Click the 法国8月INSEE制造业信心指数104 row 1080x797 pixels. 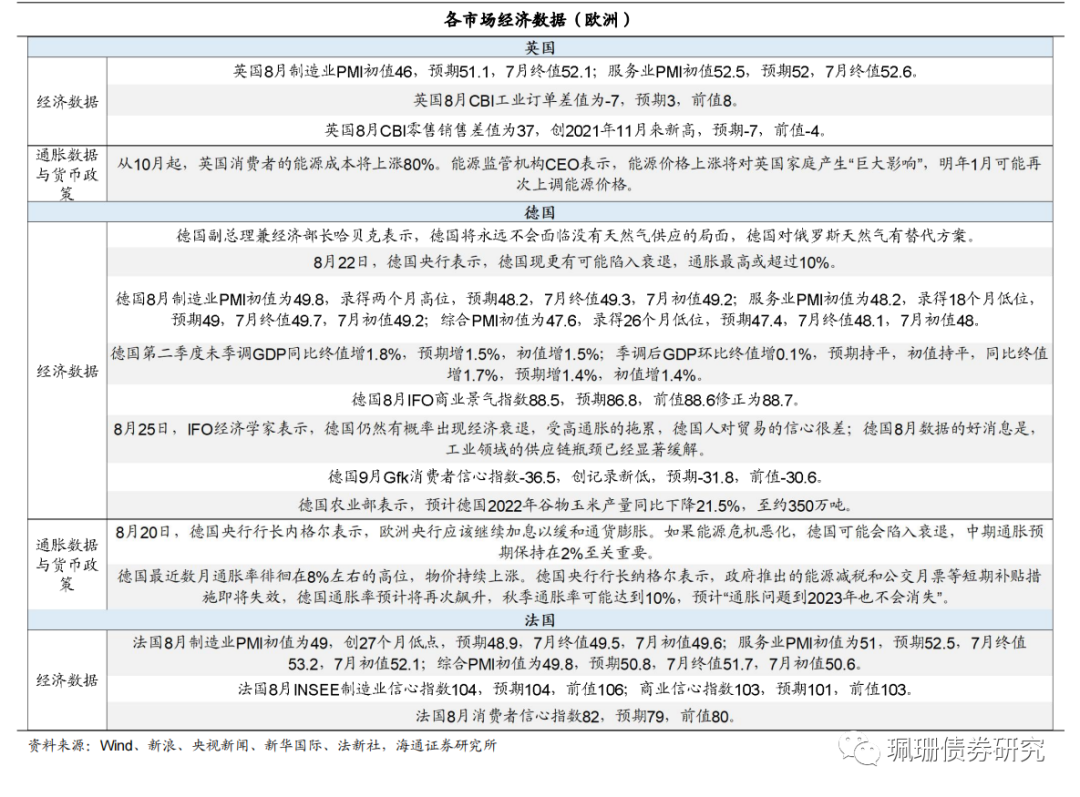click(580, 689)
